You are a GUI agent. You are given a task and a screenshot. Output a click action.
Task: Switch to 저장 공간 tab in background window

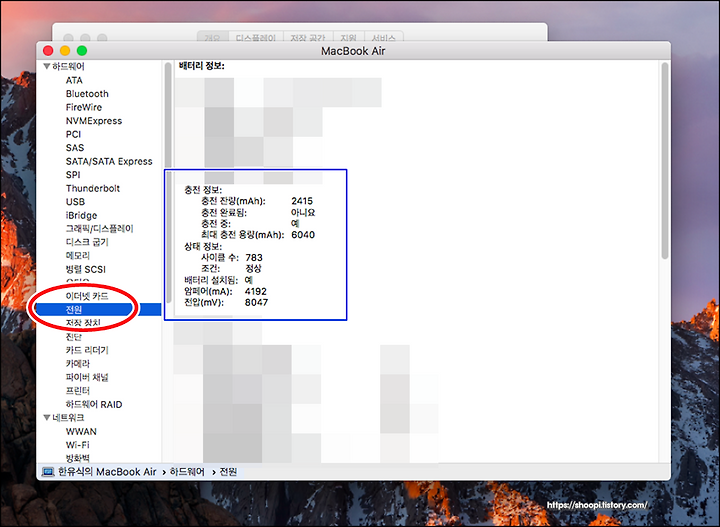pyautogui.click(x=308, y=37)
